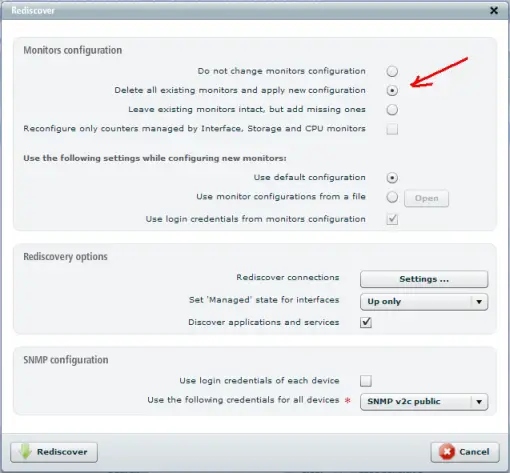The width and height of the screenshot is (510, 473).
Task: Click the 'Monitors configuration' section heading
Action: (x=73, y=50)
